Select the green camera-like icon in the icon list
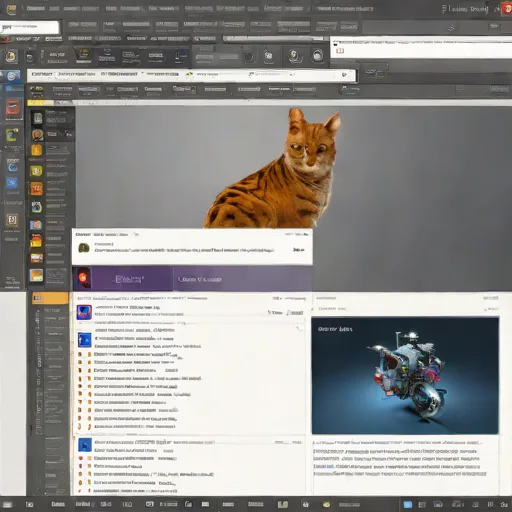The height and width of the screenshot is (512, 512). coord(36,207)
